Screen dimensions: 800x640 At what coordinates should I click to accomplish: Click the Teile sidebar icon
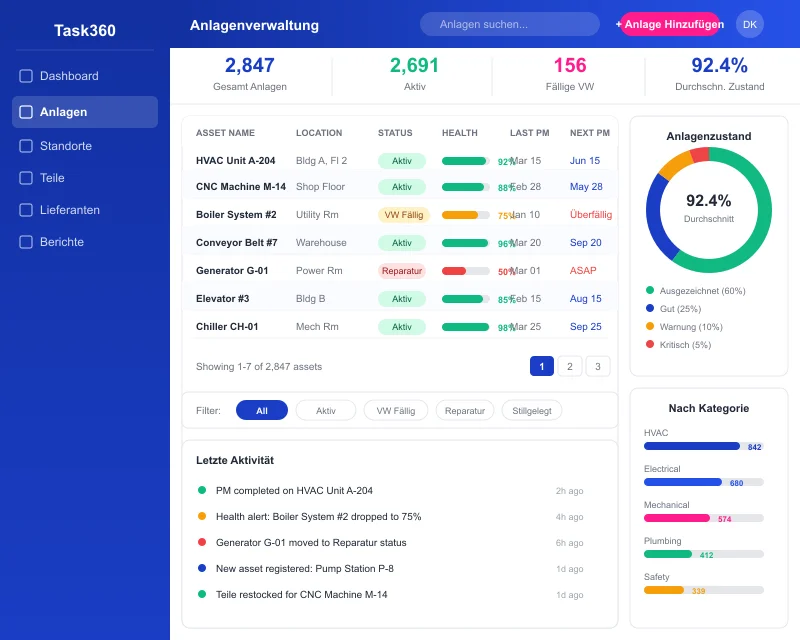(25, 178)
